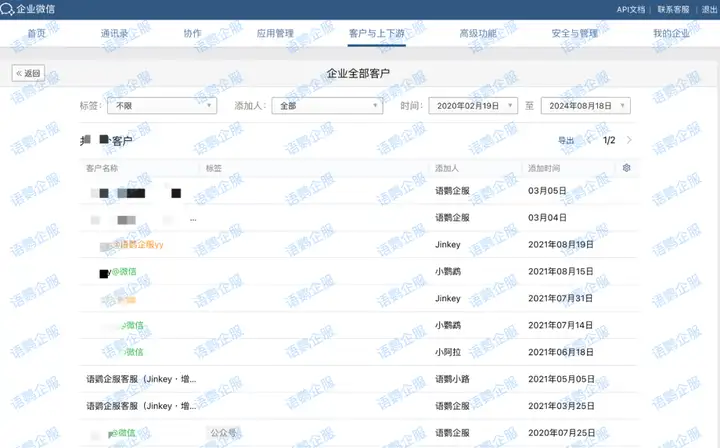Click the 公众号 tag label
This screenshot has height=448, width=720.
tap(223, 433)
